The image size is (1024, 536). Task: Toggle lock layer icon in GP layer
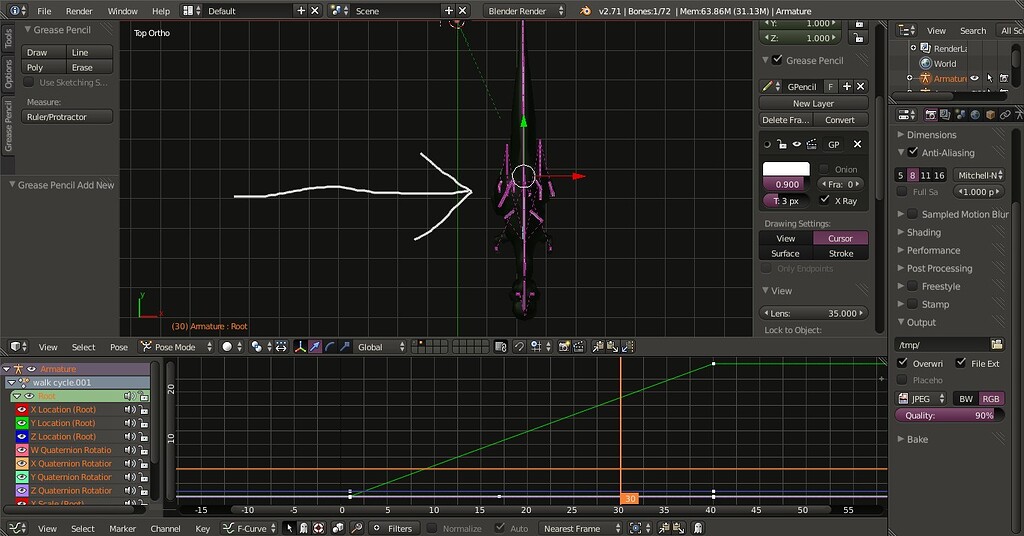point(782,144)
